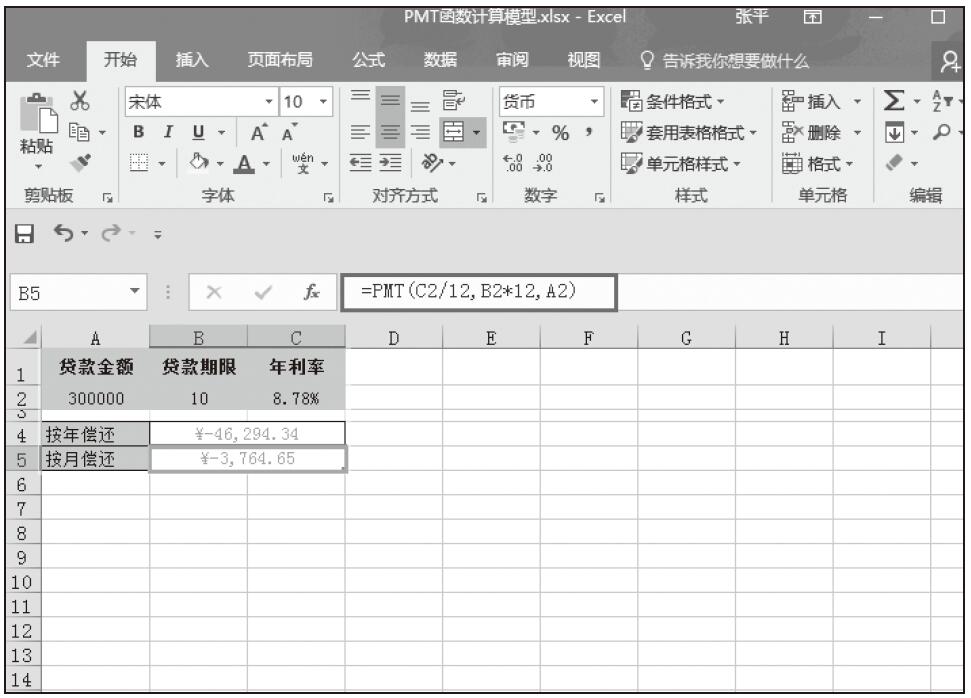
Task: Open the 文件 menu
Action: [44, 60]
